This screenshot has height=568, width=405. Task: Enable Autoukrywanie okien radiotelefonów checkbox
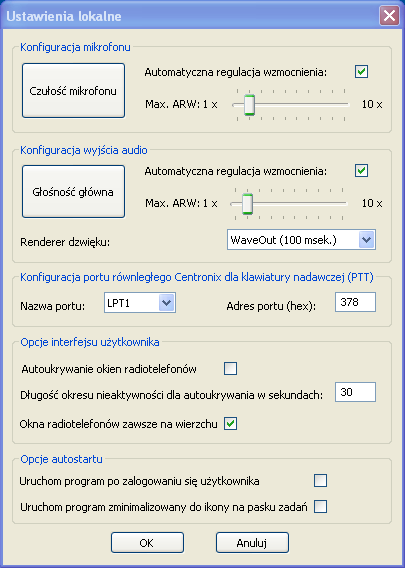pyautogui.click(x=230, y=369)
